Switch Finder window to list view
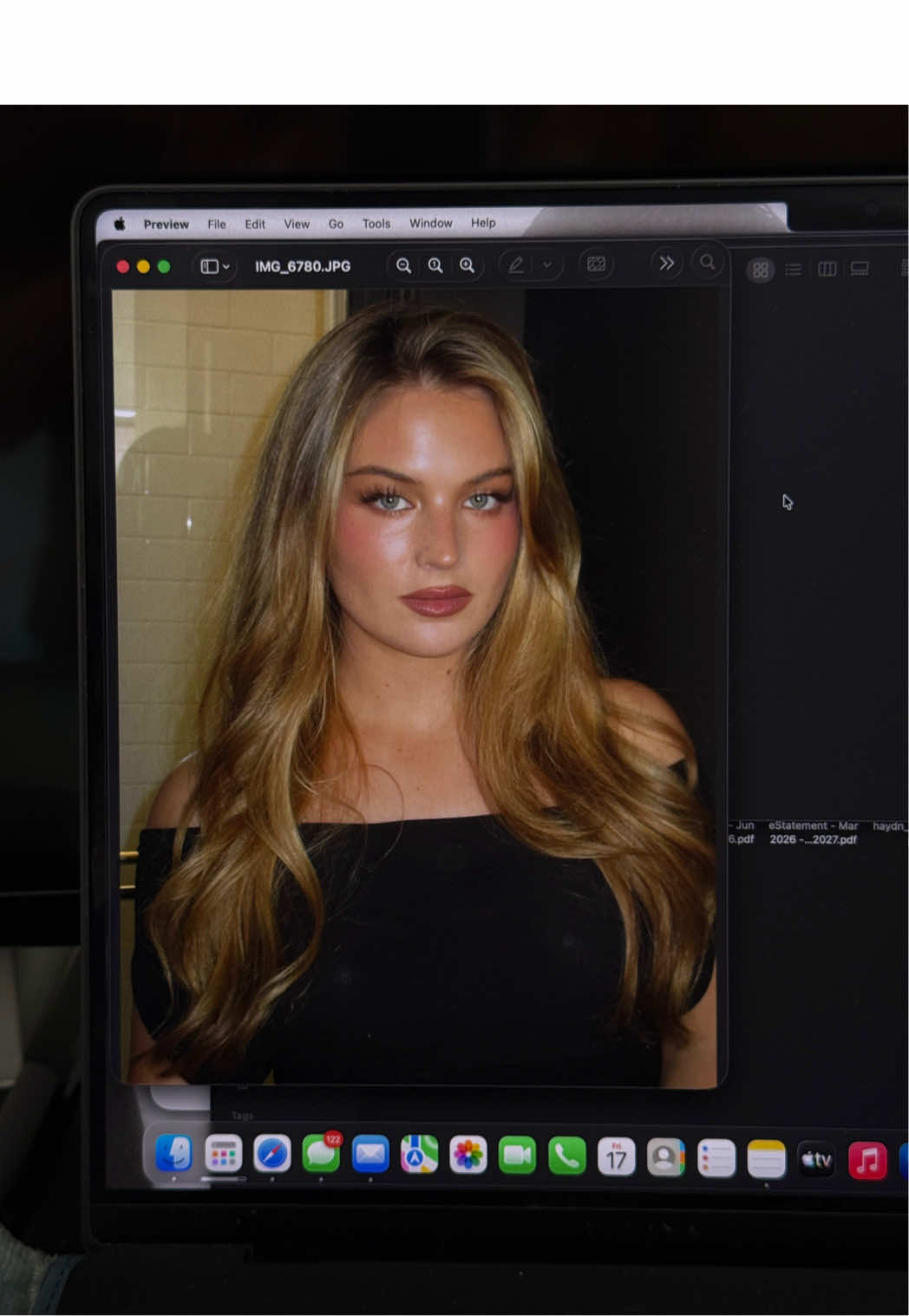The image size is (909, 1316). (793, 270)
